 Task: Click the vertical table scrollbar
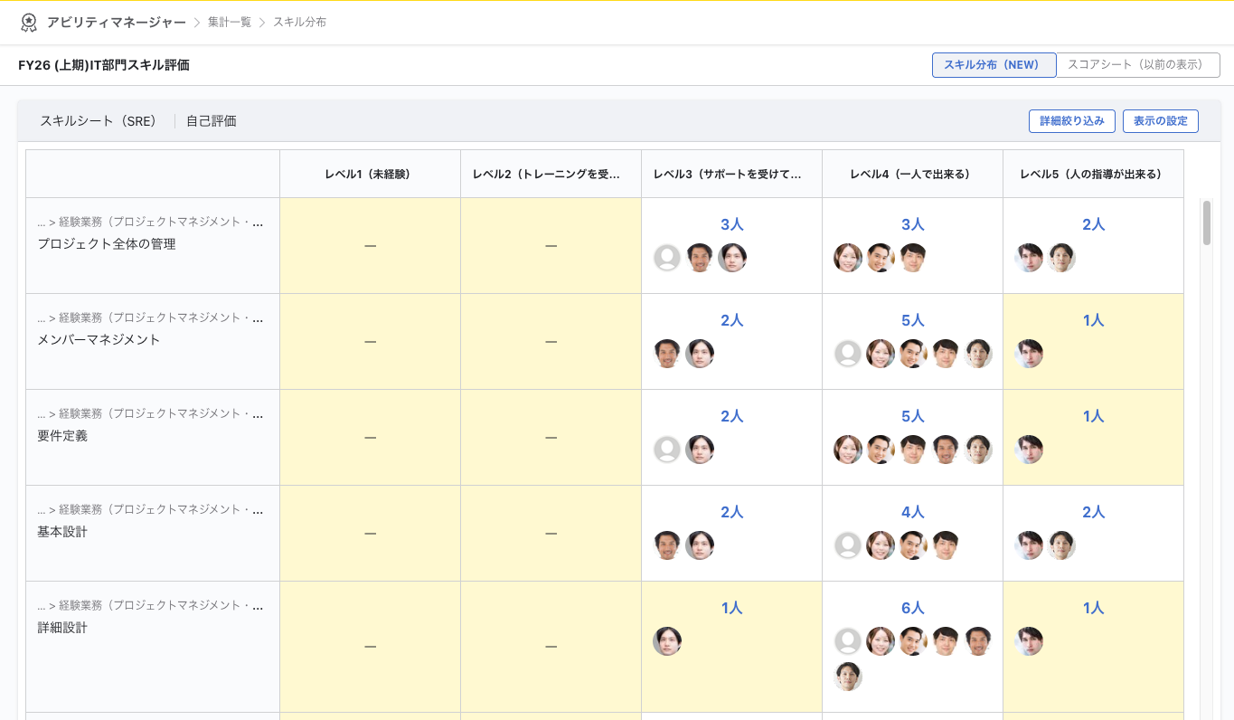tap(1206, 223)
